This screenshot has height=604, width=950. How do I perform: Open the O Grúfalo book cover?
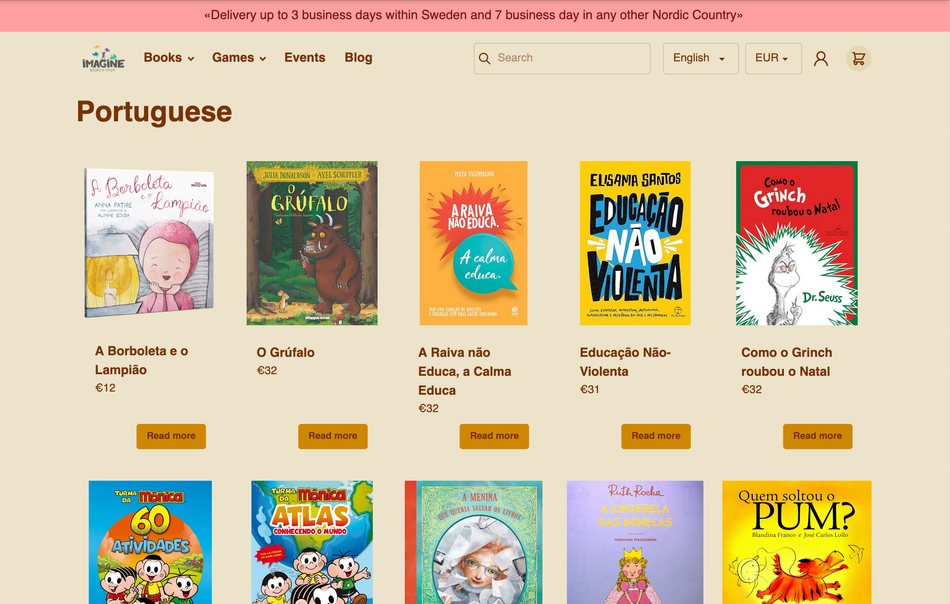pyautogui.click(x=312, y=243)
